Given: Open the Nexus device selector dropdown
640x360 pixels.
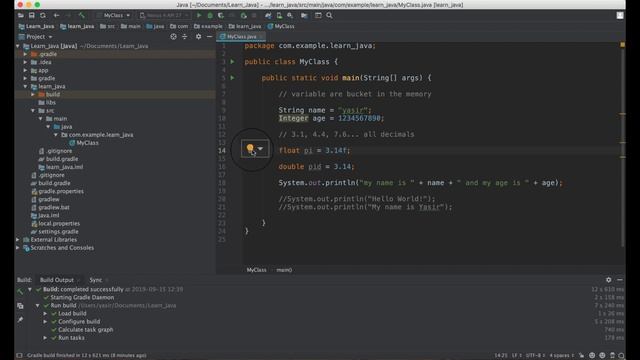Looking at the screenshot, I should tap(164, 16).
